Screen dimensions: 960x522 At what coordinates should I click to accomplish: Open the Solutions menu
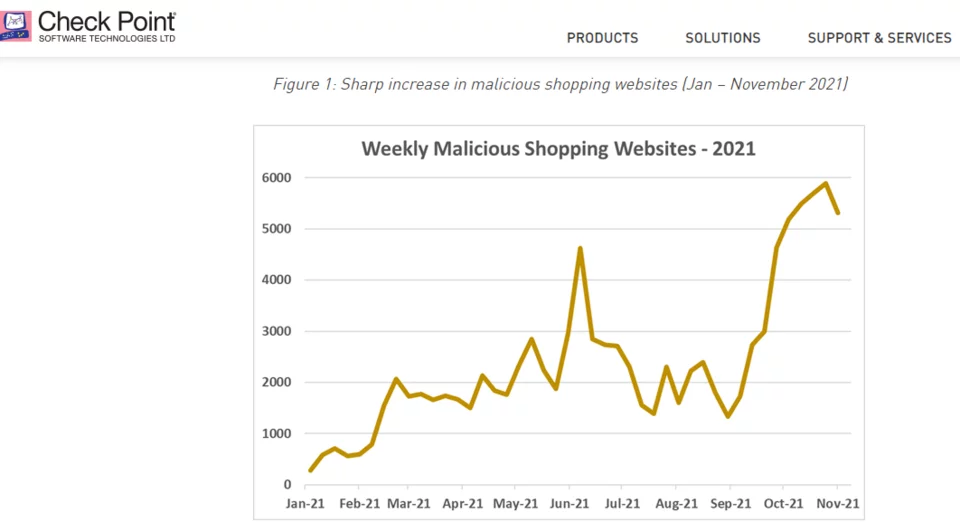[x=722, y=38]
